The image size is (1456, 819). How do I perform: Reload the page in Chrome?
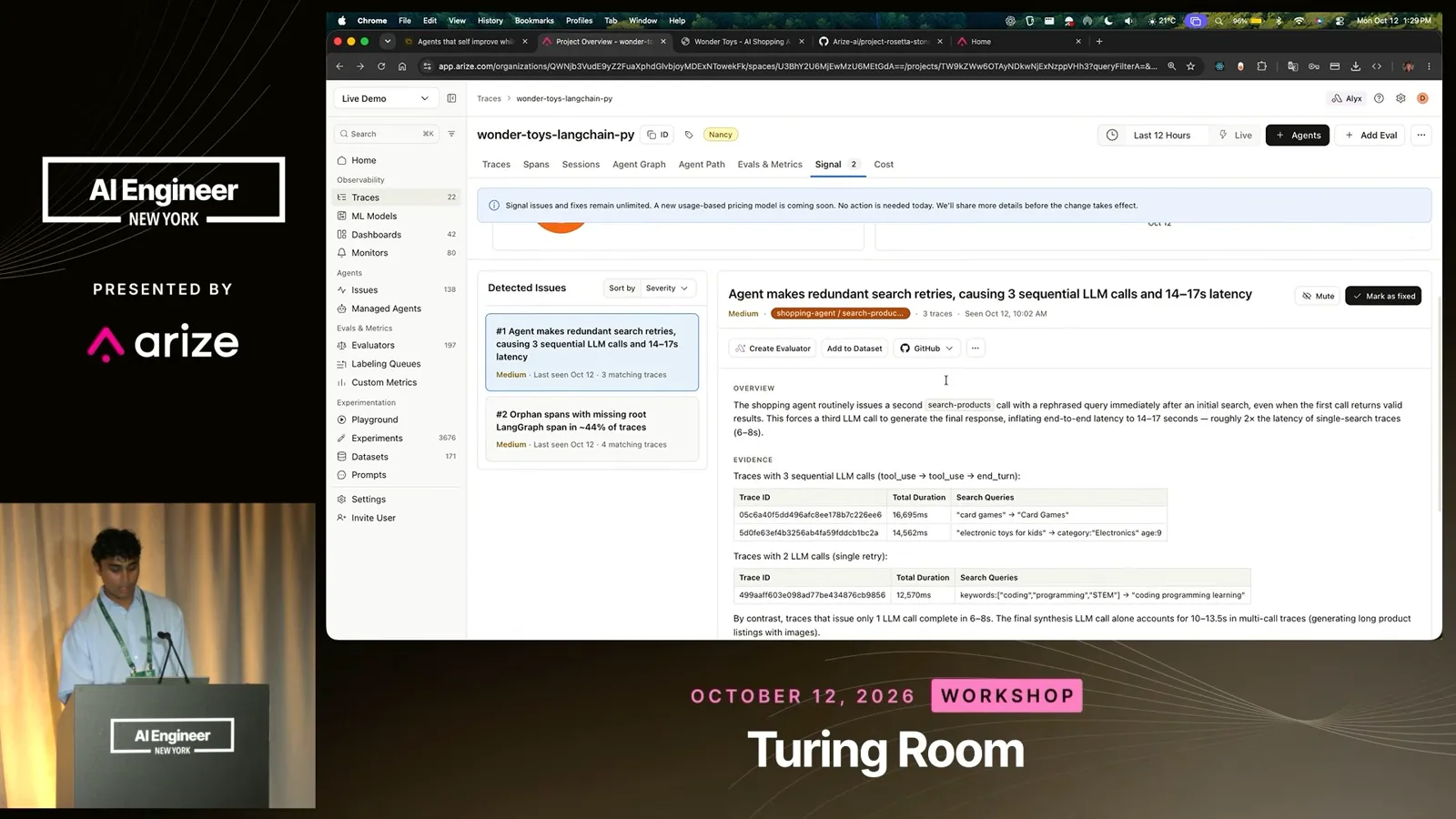coord(381,66)
